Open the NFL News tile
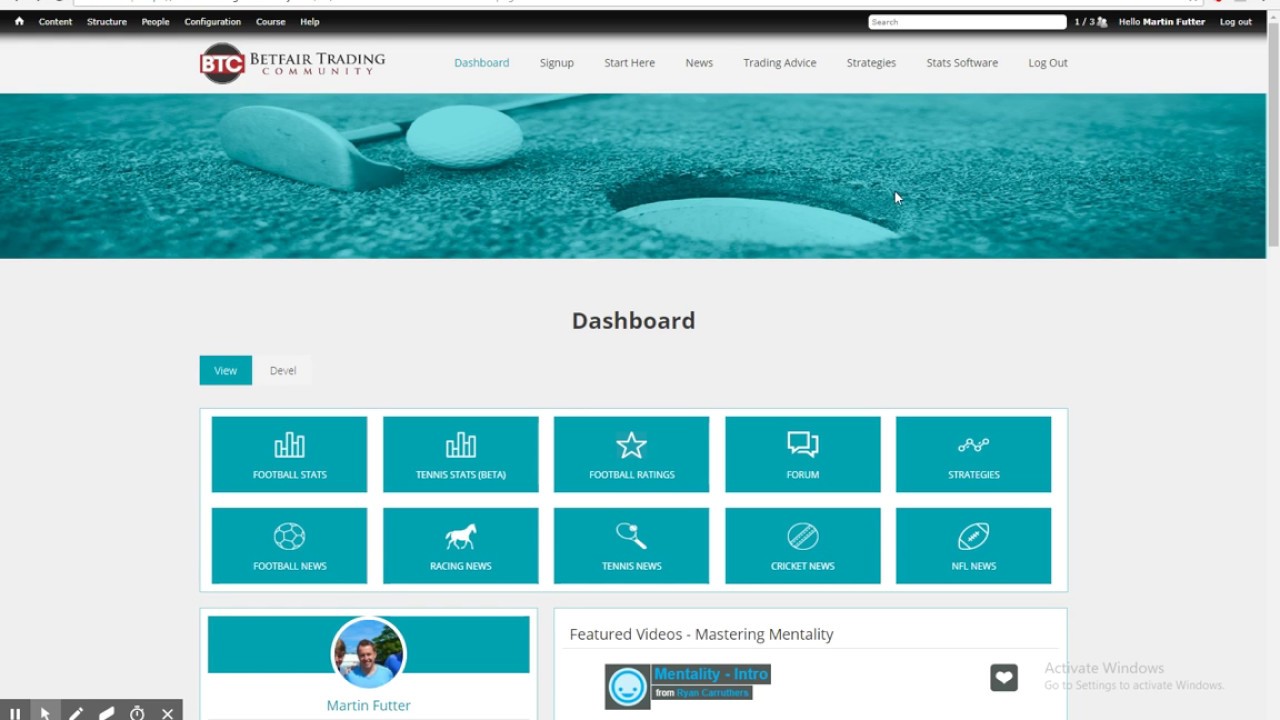 pos(973,546)
